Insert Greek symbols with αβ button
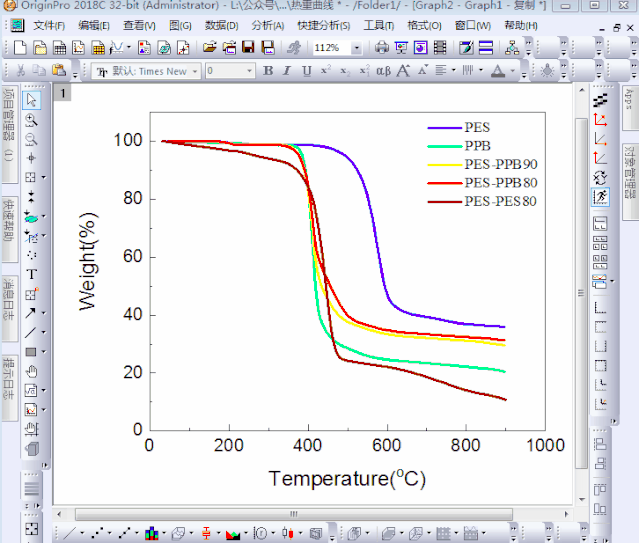Viewport: 639px width, 543px height. [384, 71]
